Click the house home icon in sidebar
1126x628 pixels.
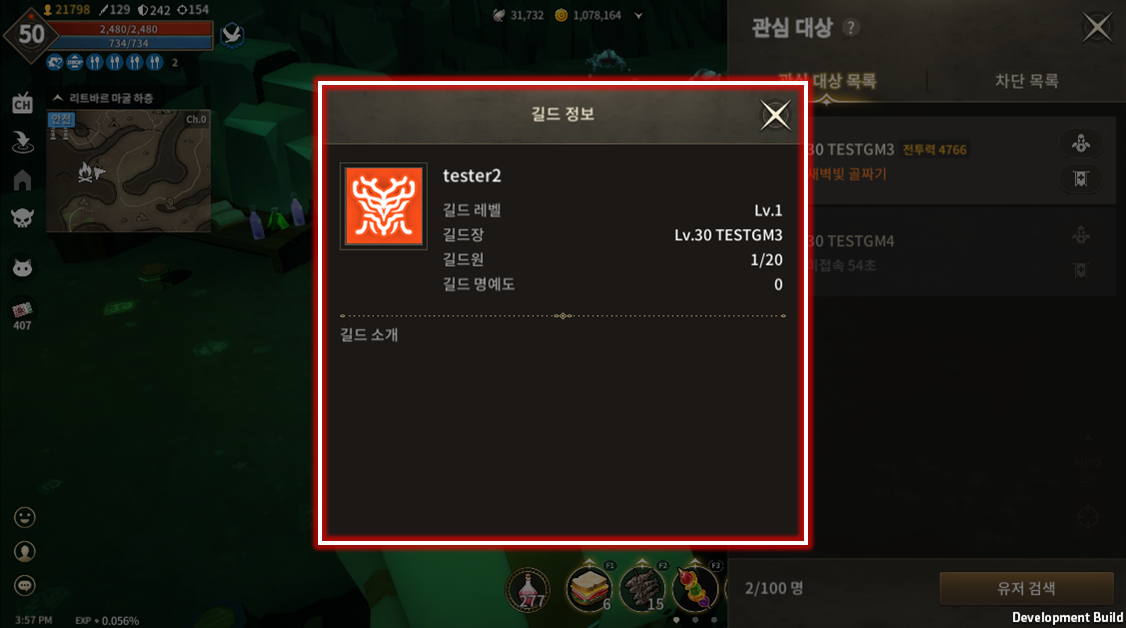tap(22, 179)
